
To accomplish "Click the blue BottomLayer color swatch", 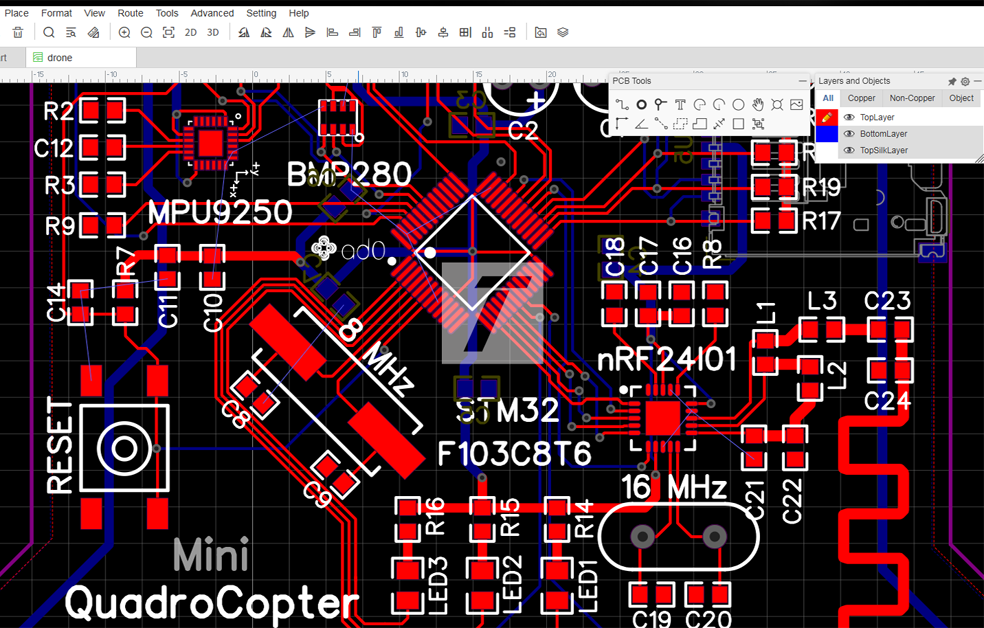I will 827,134.
